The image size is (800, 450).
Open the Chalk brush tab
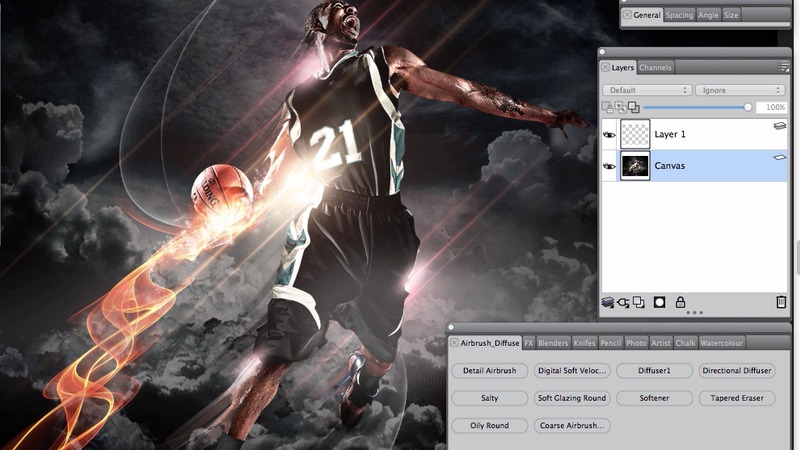tap(686, 343)
